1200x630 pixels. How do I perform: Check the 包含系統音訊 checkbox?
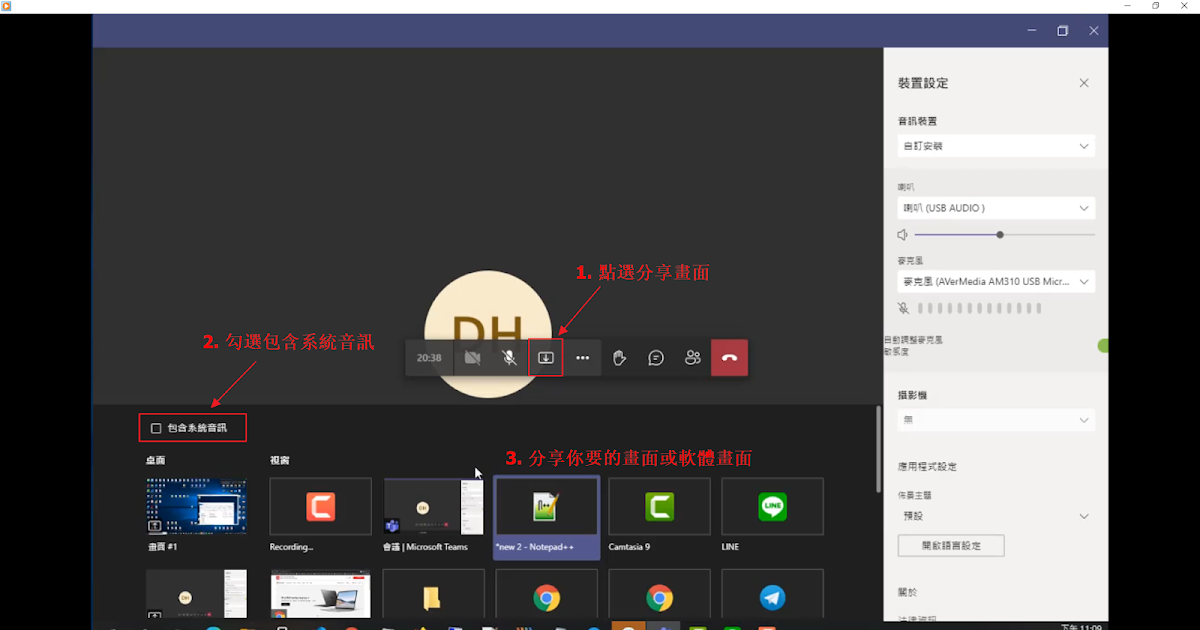tap(156, 428)
